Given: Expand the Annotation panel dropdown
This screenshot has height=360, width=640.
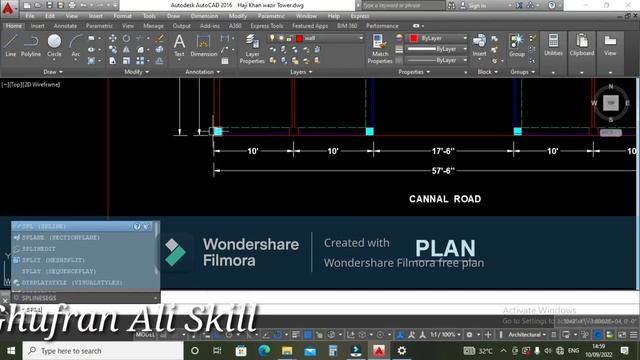Looking at the screenshot, I should pos(203,72).
